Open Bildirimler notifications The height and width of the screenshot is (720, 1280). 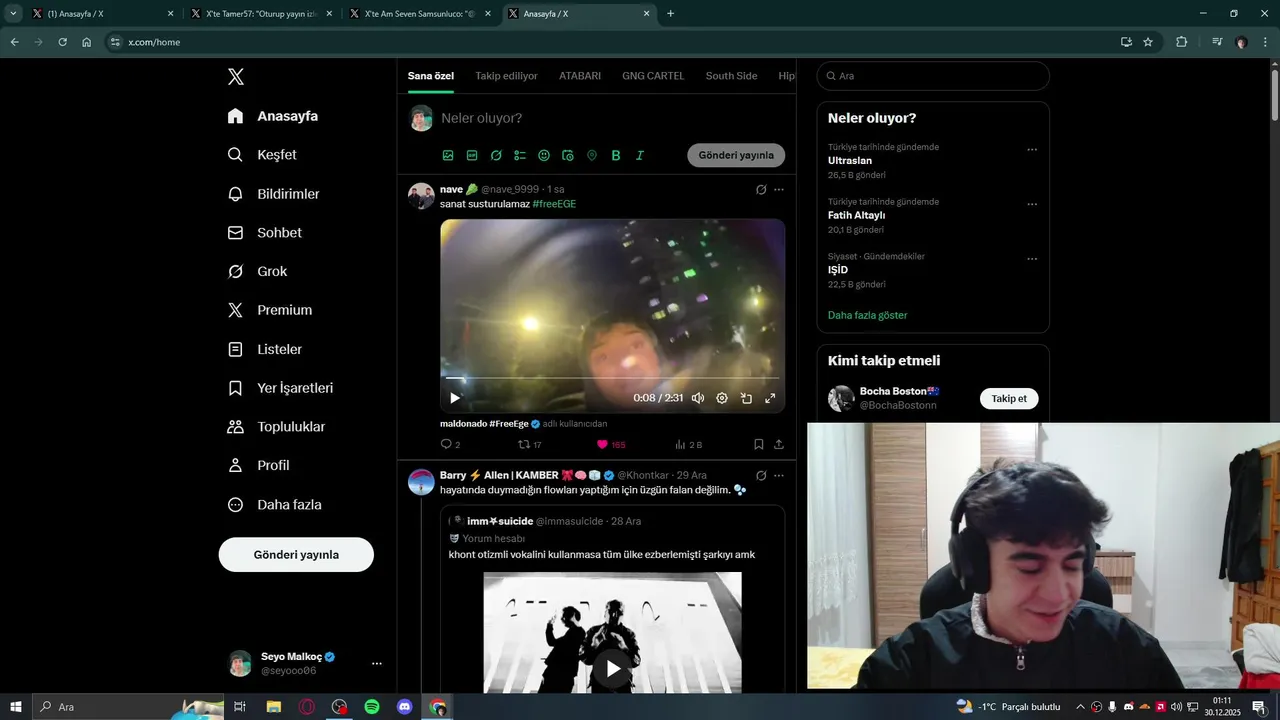click(273, 194)
